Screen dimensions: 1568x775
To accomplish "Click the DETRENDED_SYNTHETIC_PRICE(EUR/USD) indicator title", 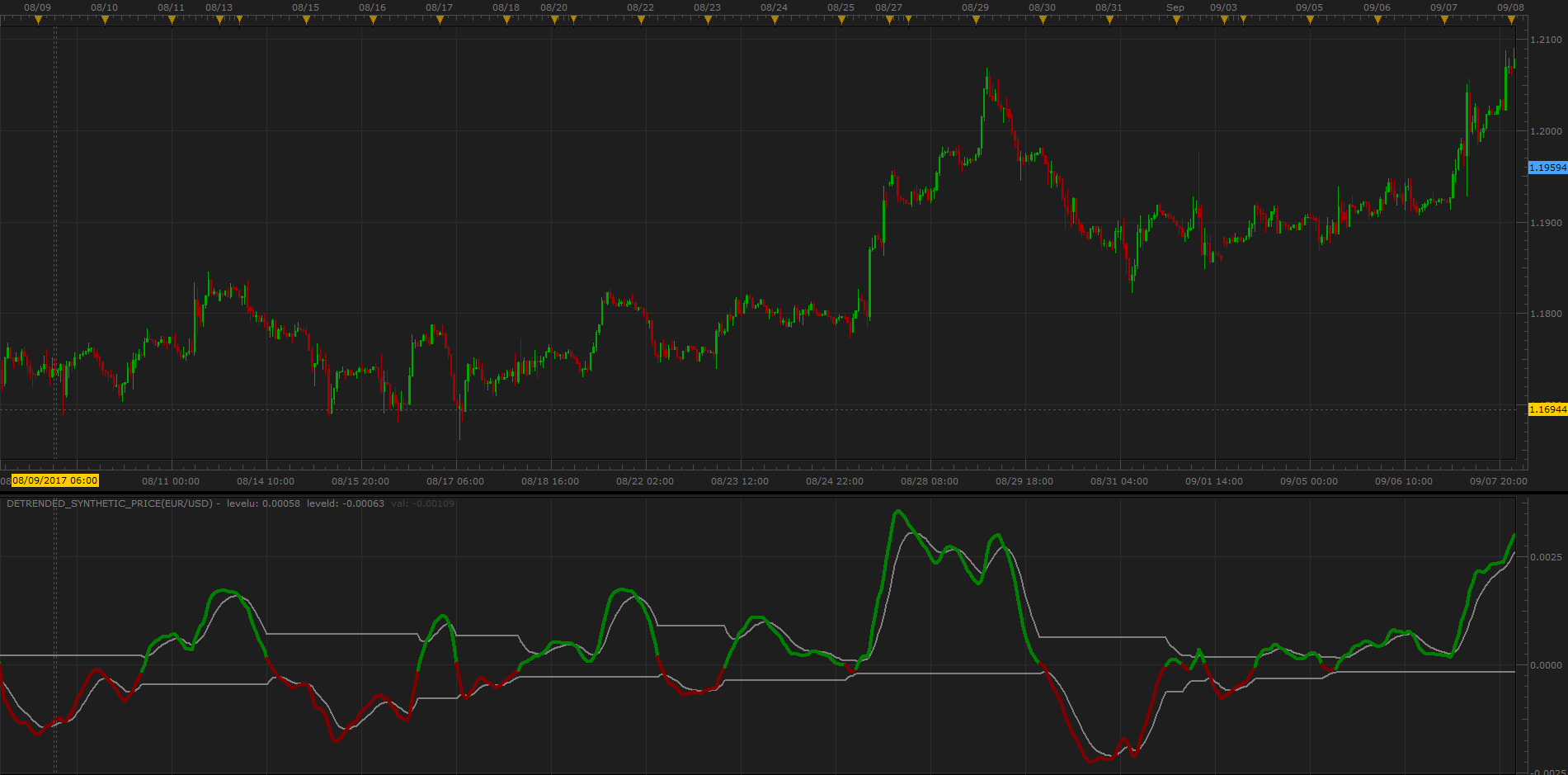I will pos(110,503).
